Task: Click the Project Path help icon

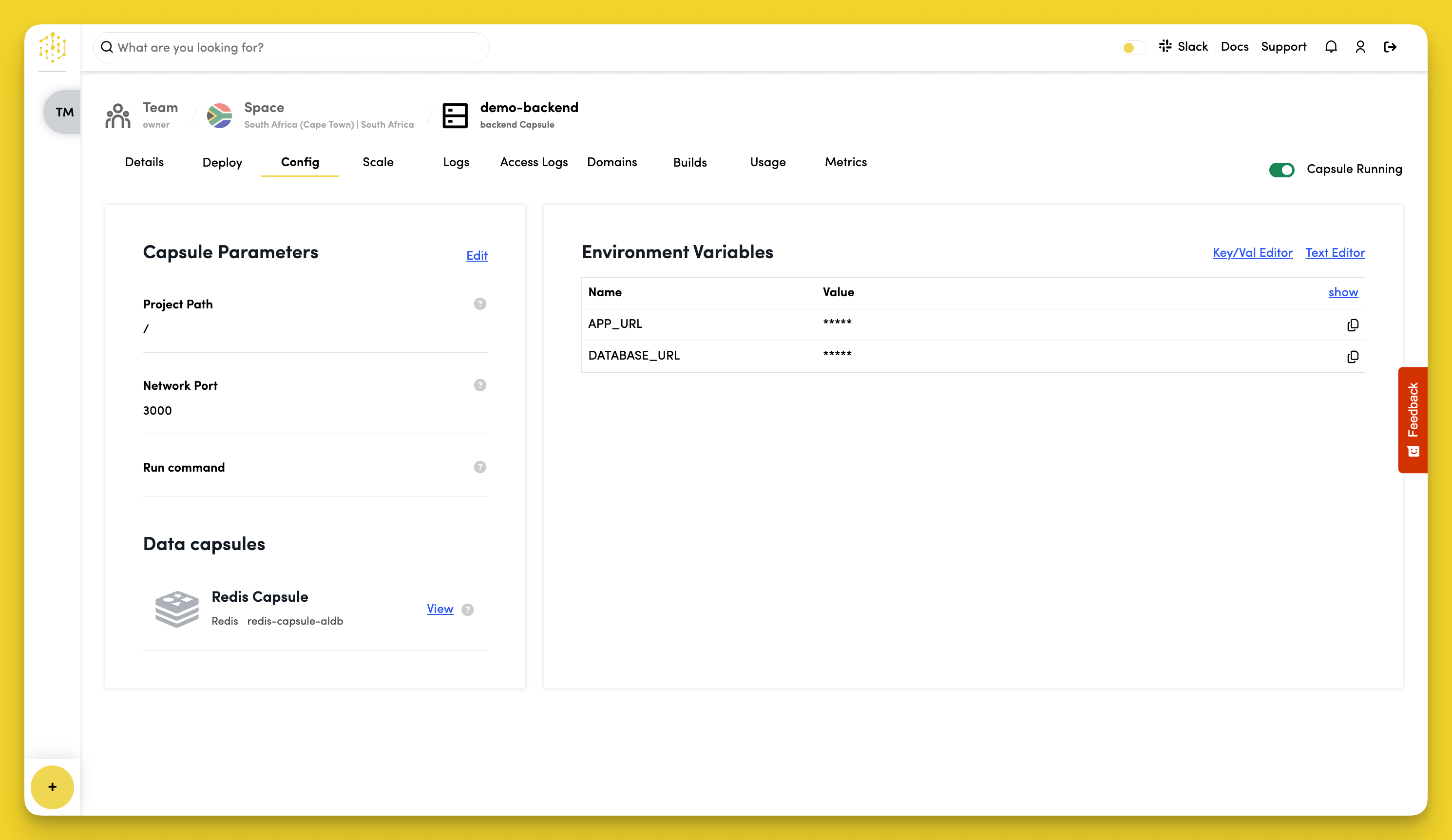Action: click(479, 304)
